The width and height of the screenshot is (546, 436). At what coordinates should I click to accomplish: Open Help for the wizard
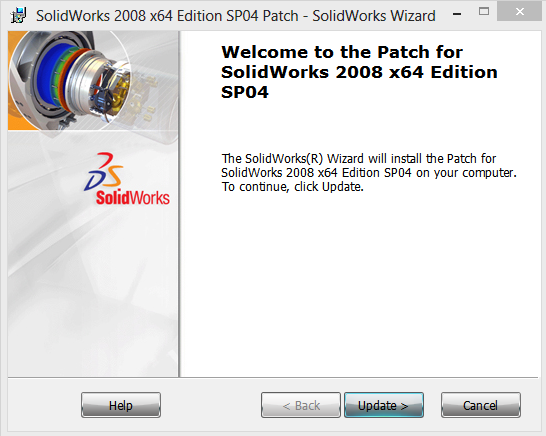pos(121,405)
